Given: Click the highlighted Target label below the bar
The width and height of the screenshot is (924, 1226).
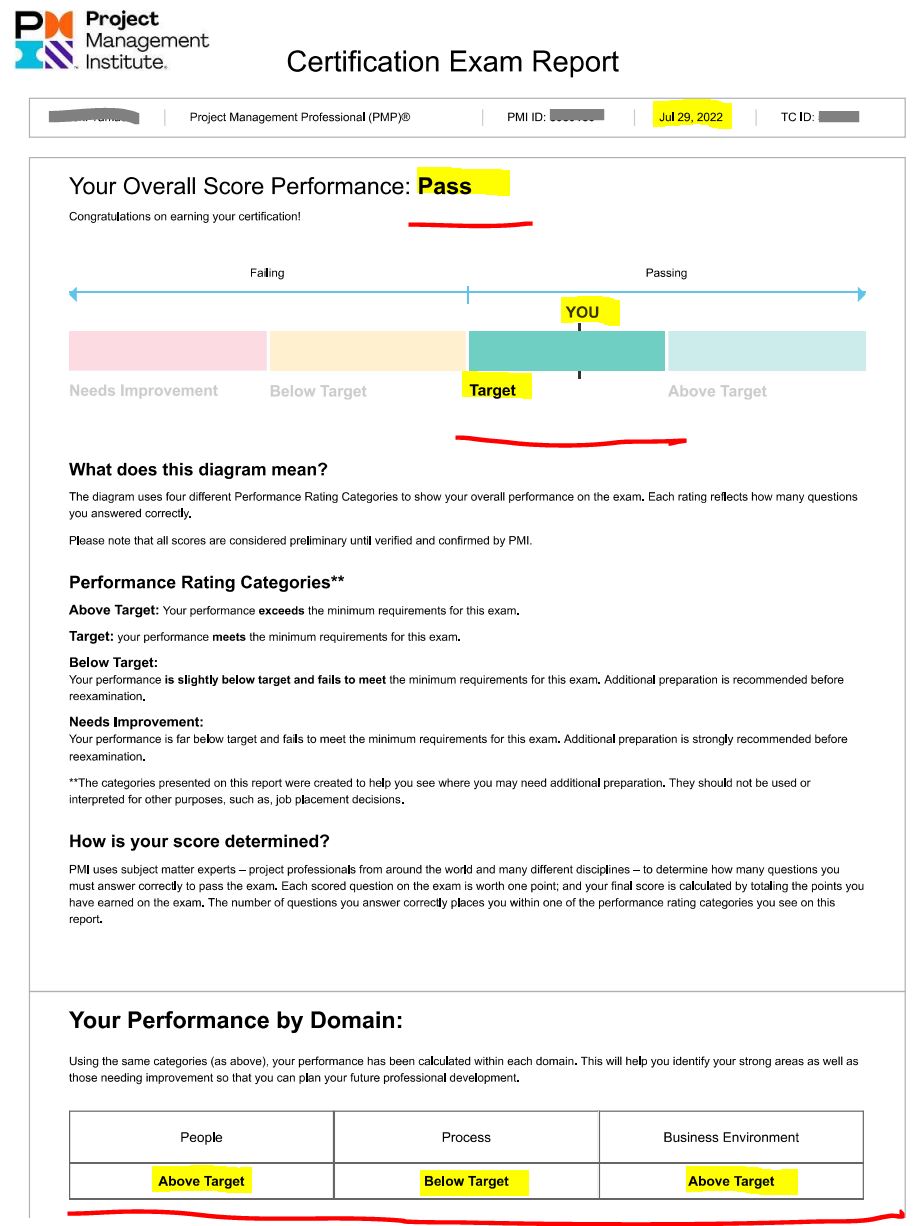Looking at the screenshot, I should (493, 390).
